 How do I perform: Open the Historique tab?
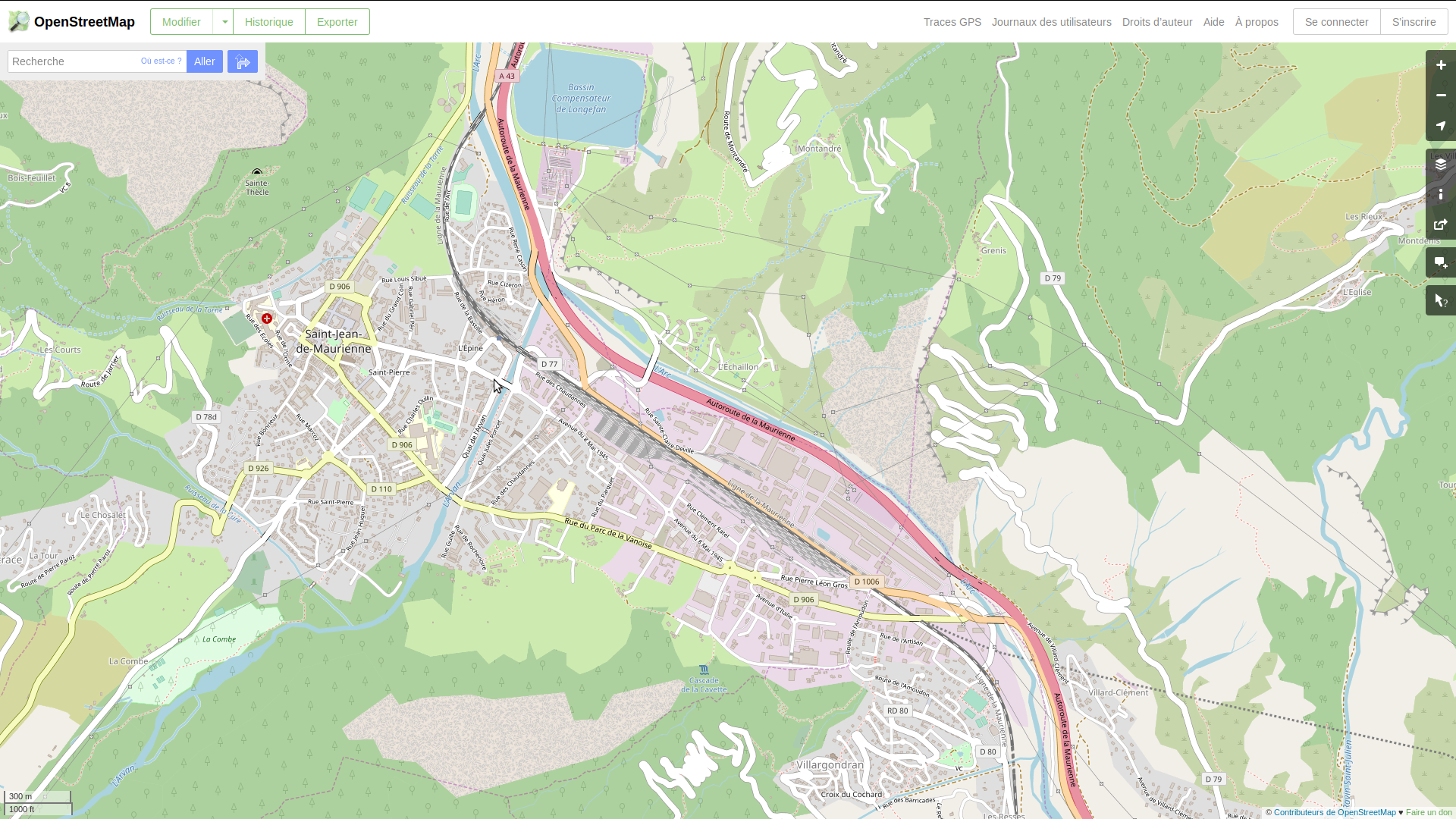click(x=268, y=22)
